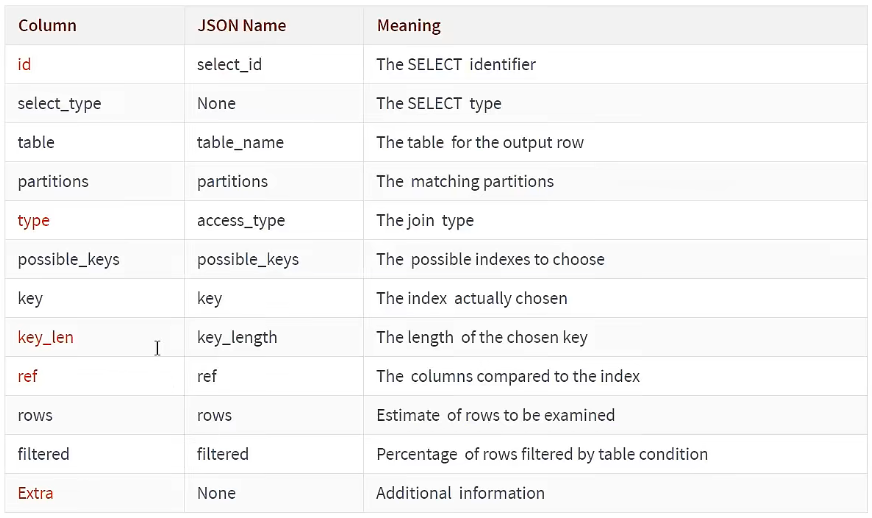Click the 'Column' table header
Image resolution: width=872 pixels, height=518 pixels.
[x=47, y=25]
